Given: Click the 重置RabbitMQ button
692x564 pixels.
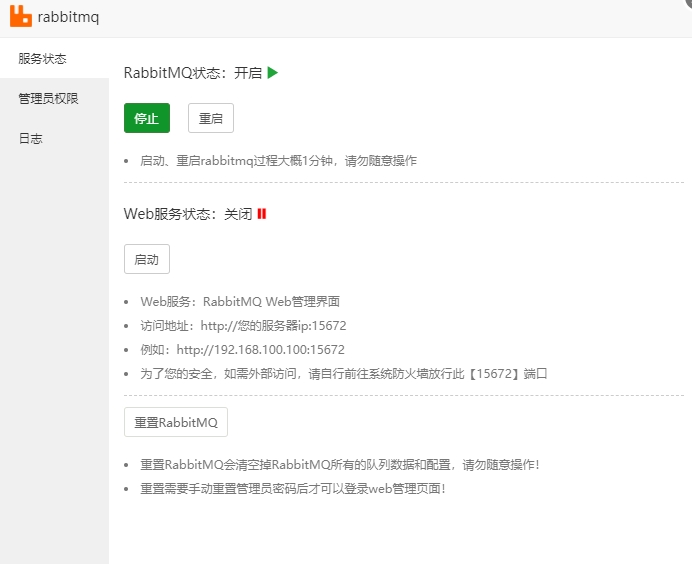Looking at the screenshot, I should coord(176,422).
